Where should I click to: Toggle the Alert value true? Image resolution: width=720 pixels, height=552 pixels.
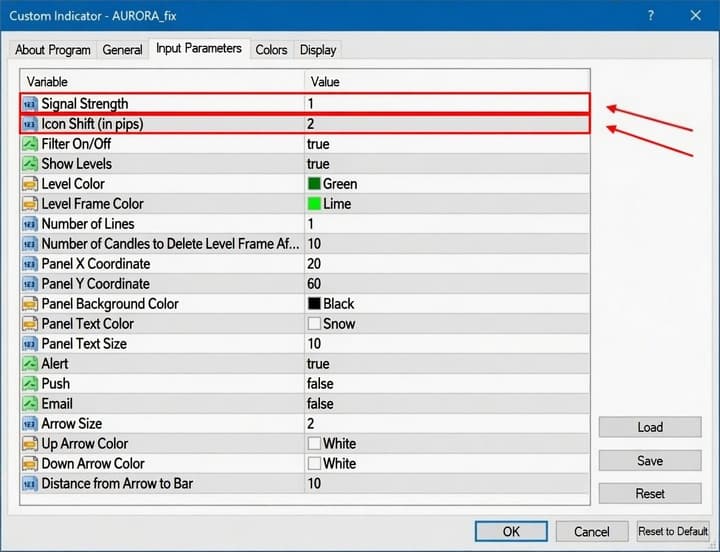[447, 364]
